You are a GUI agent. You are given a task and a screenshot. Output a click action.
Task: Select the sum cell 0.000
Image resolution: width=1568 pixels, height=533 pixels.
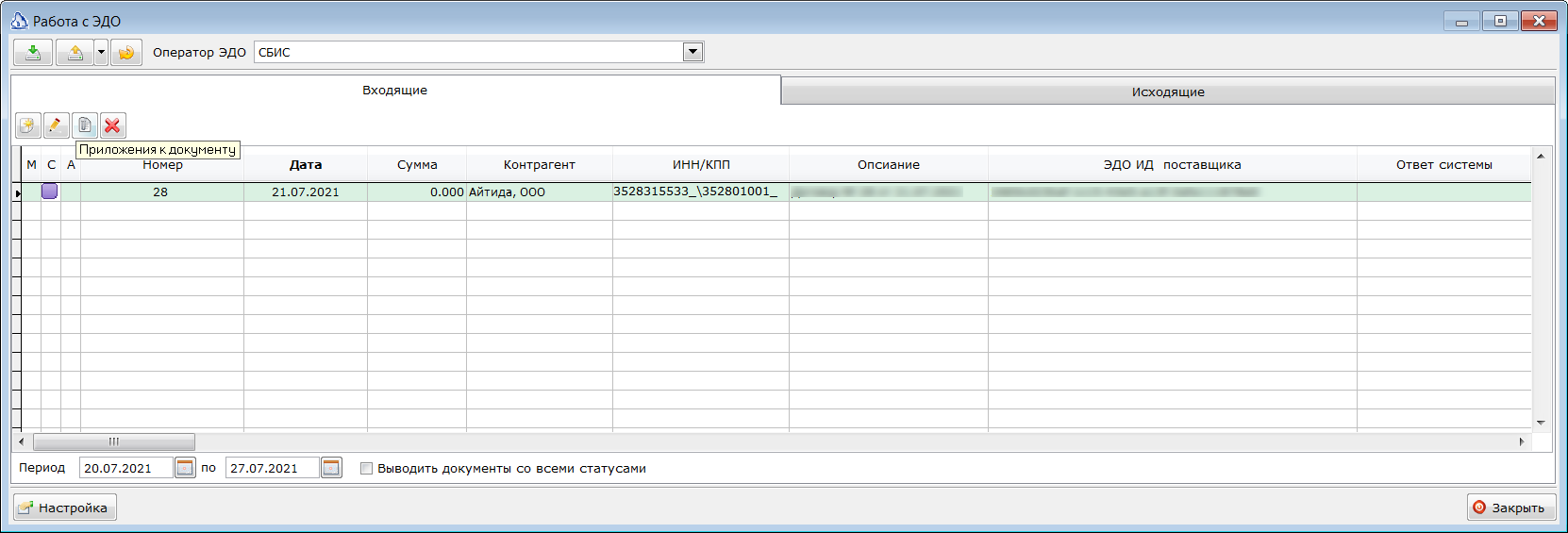(x=417, y=192)
